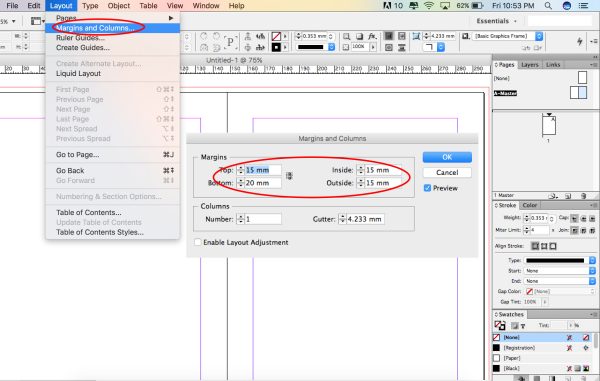Click the Select Container icon
The height and width of the screenshot is (381, 600).
click(x=248, y=36)
